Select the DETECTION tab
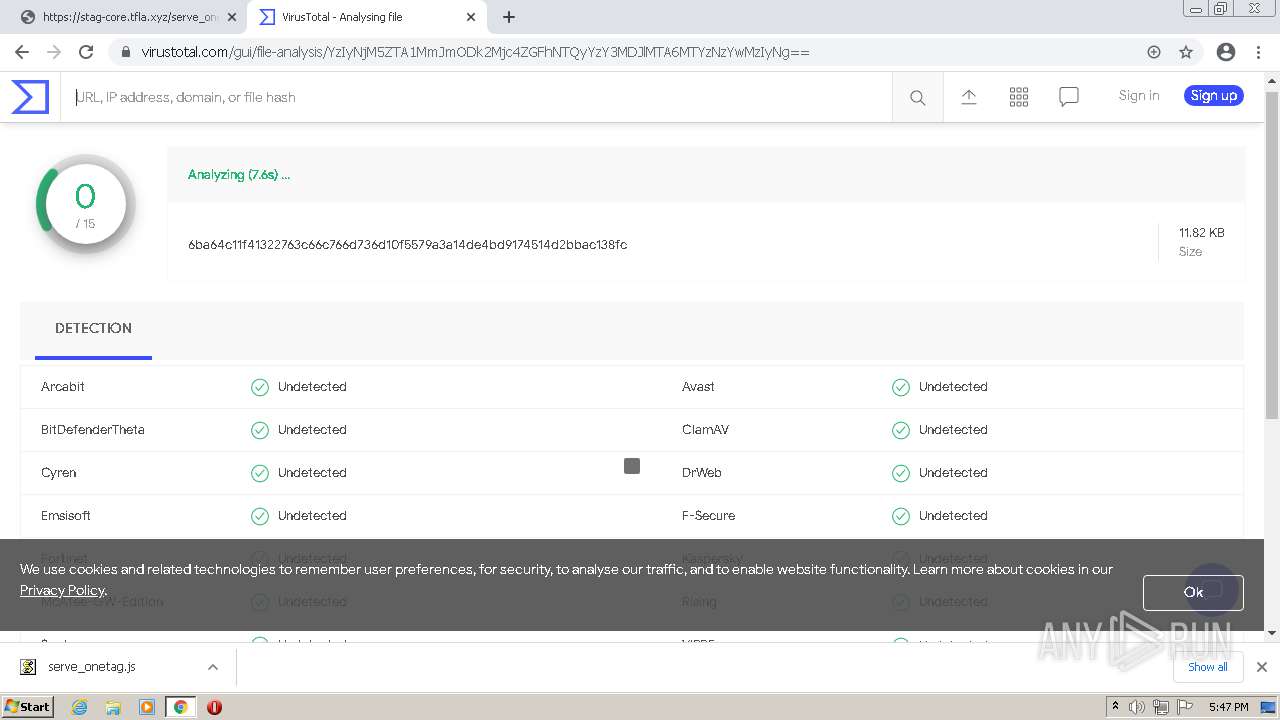This screenshot has width=1280, height=720. pyautogui.click(x=93, y=328)
